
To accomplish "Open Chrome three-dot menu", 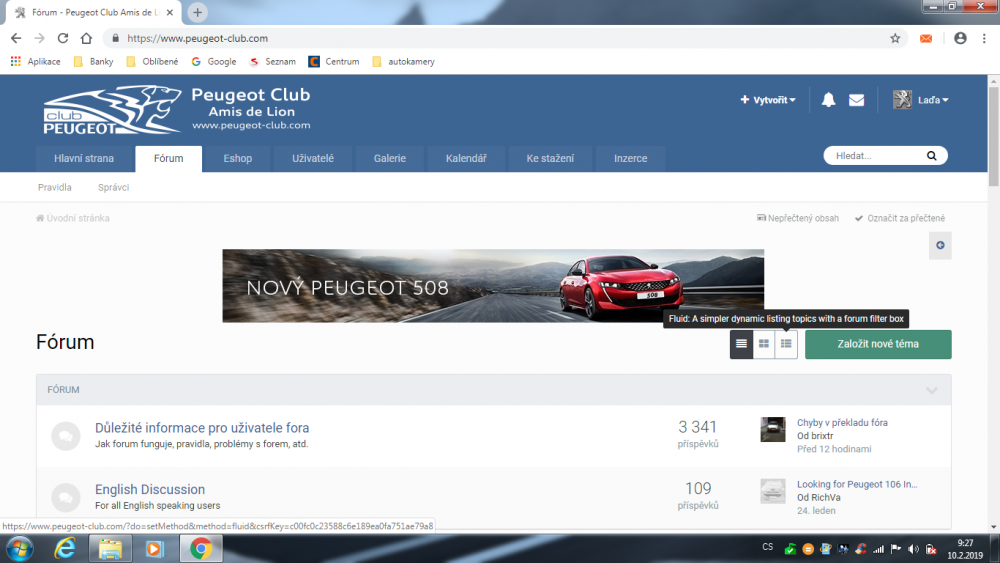I will tap(984, 38).
